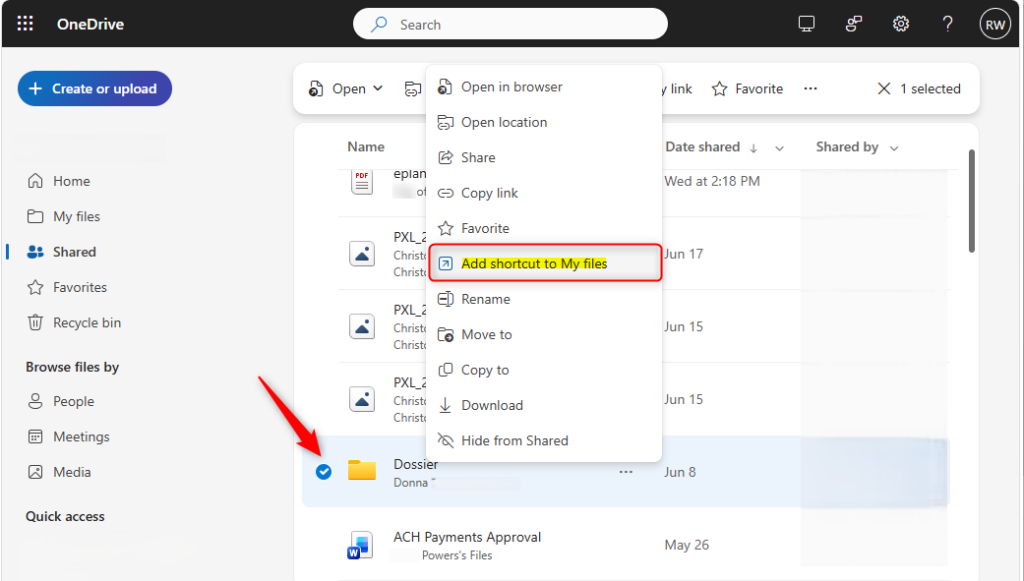Screen dimensions: 1024x581
Task: Choose Share from context menu
Action: pos(544,157)
